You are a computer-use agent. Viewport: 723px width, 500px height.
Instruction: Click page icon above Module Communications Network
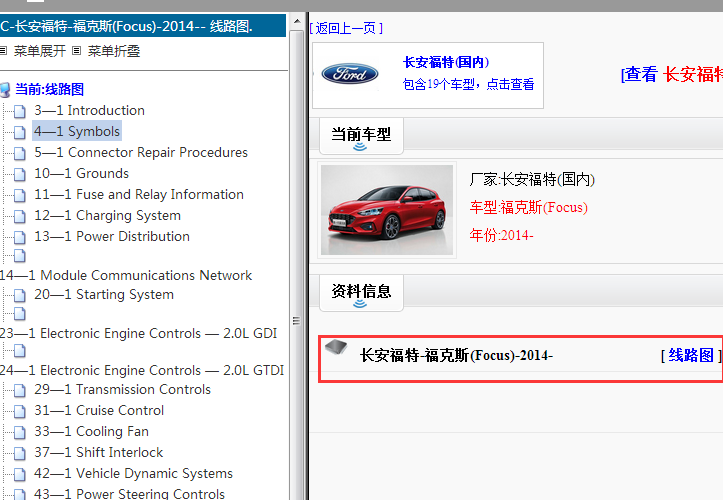point(19,256)
